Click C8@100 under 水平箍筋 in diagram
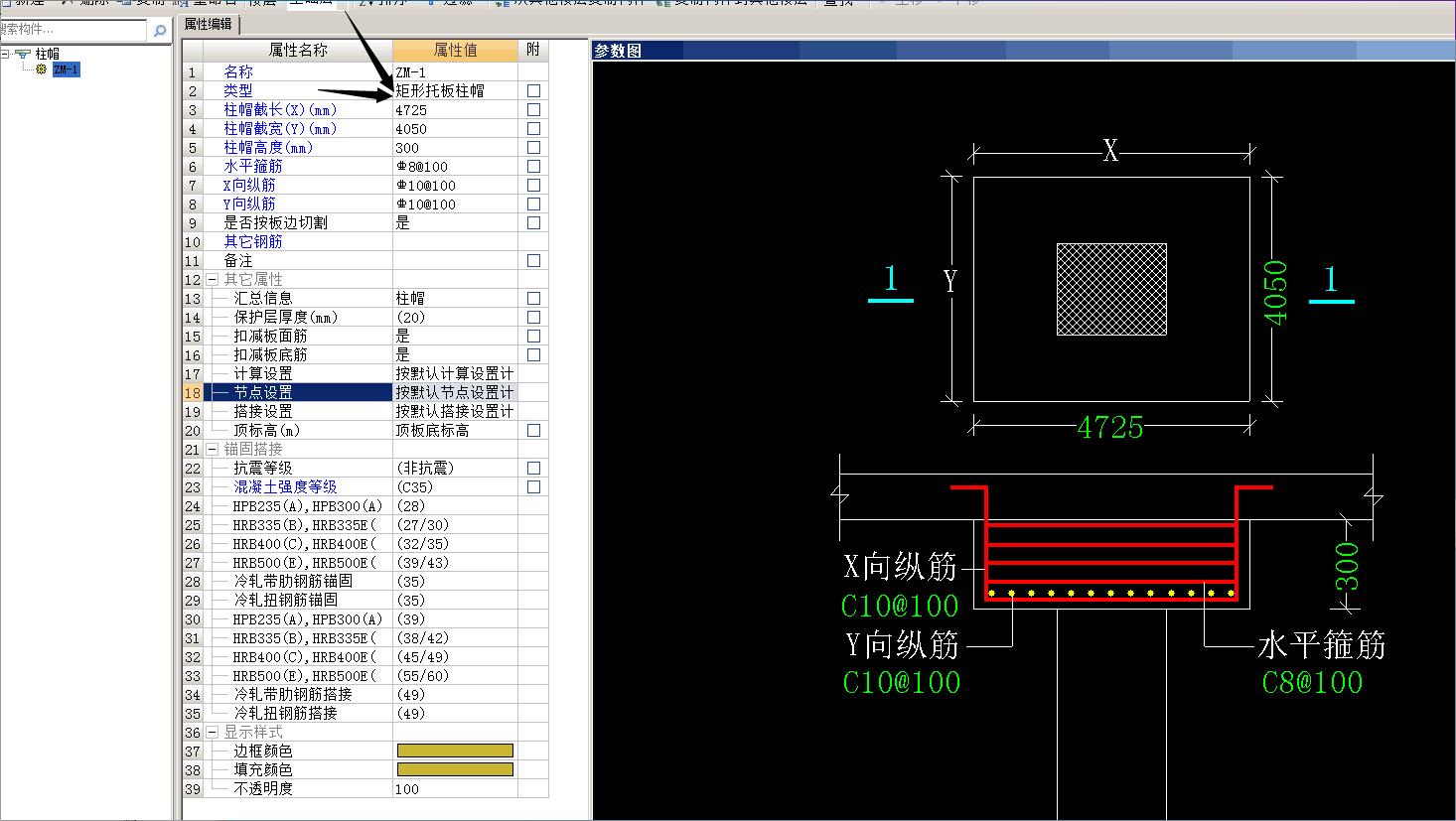This screenshot has width=1456, height=821. coord(1312,682)
